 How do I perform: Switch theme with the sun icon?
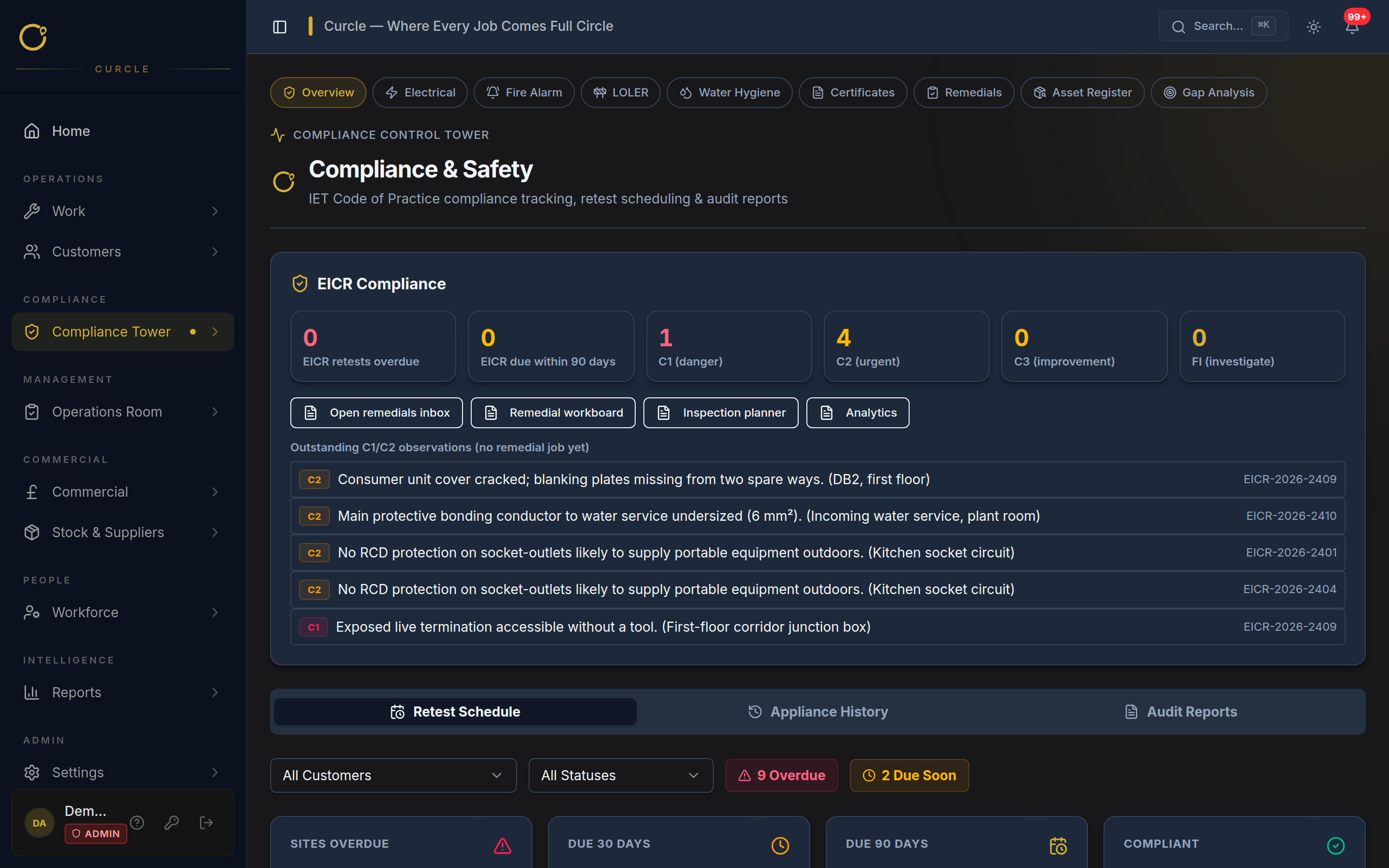1313,27
